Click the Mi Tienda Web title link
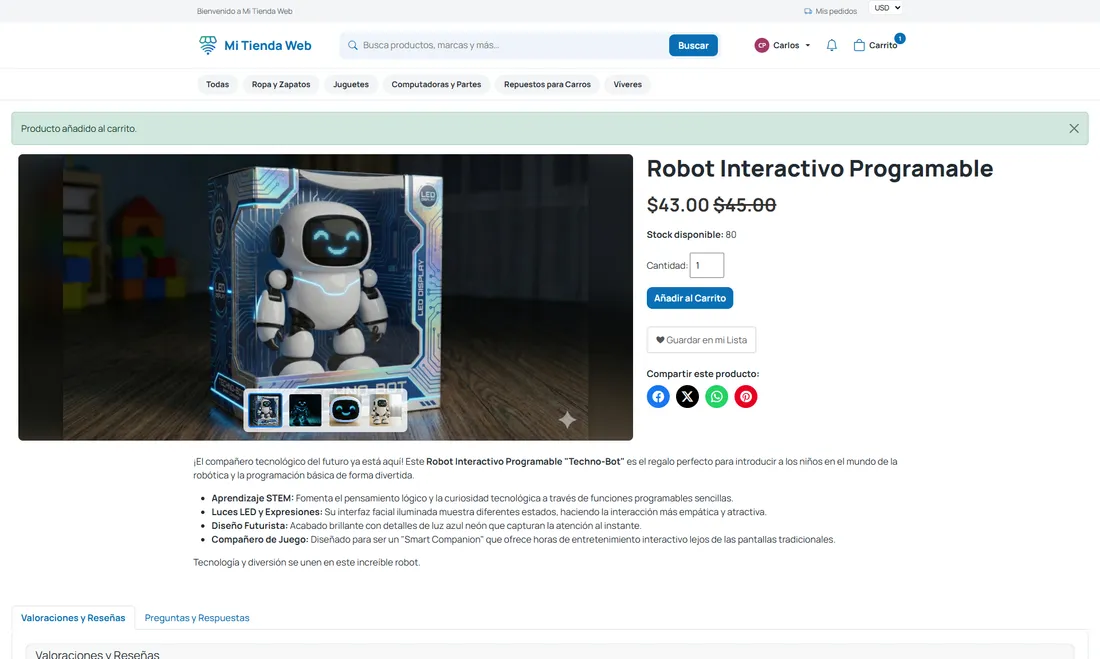Viewport: 1100px width, 659px height. point(267,46)
